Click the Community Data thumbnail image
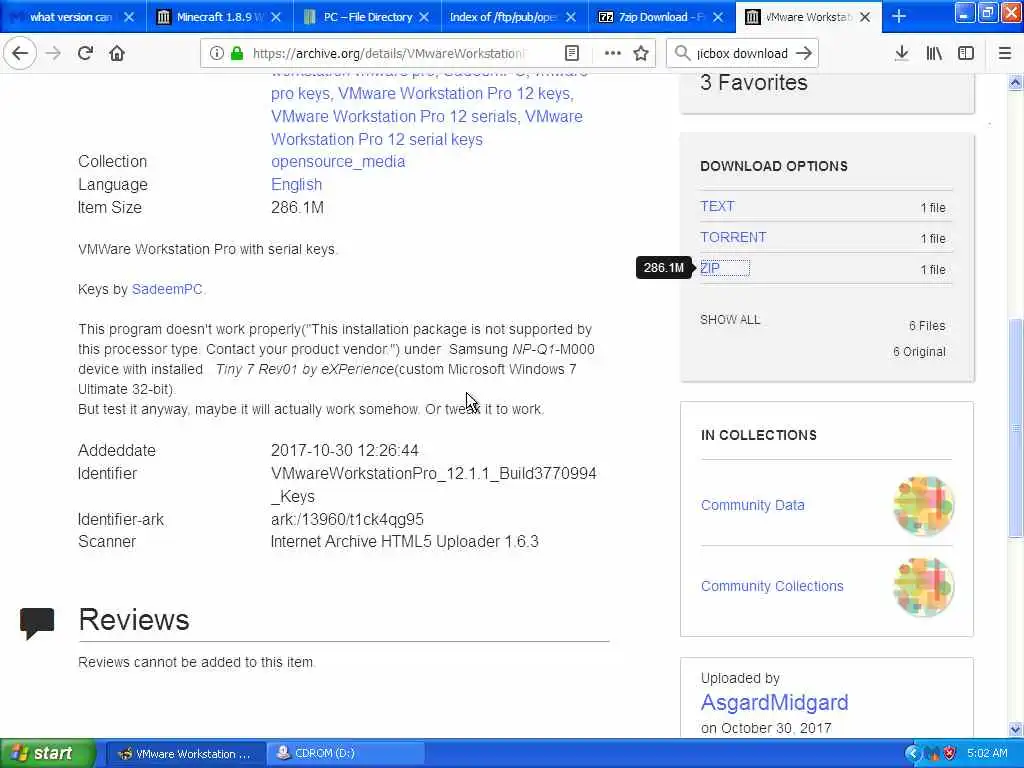This screenshot has width=1024, height=768. point(923,505)
